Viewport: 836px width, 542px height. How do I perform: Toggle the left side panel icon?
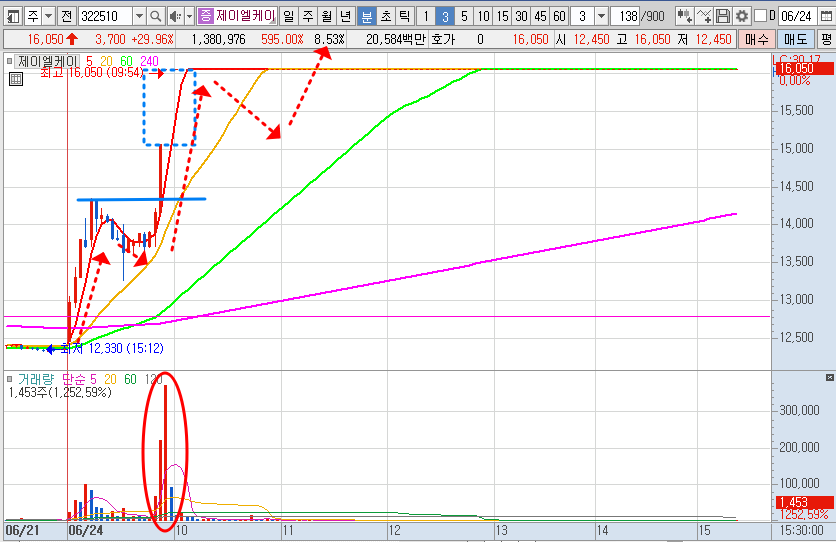click(x=13, y=16)
